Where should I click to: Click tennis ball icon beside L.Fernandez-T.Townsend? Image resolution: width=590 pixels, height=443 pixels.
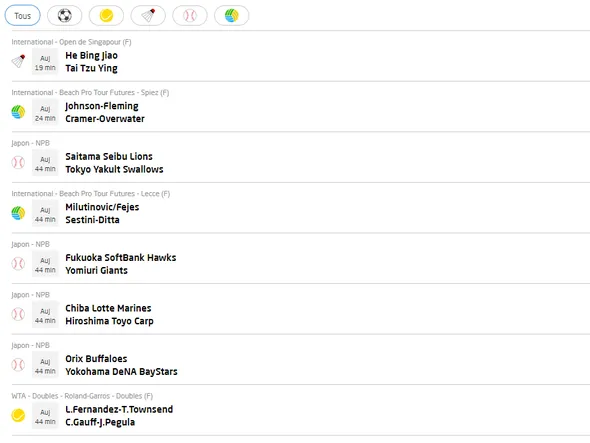18,416
